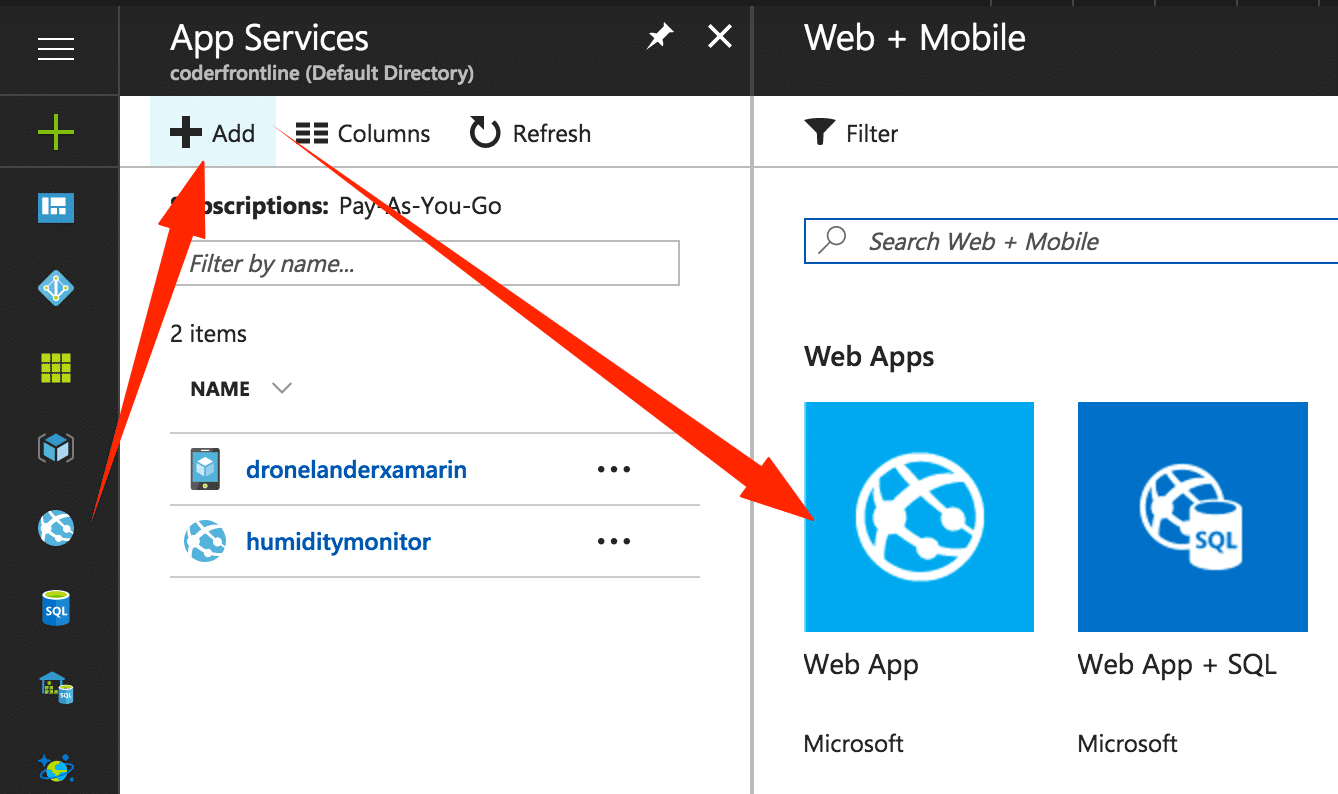Sort by the NAME column chevron
Viewport: 1338px width, 794px height.
282,388
